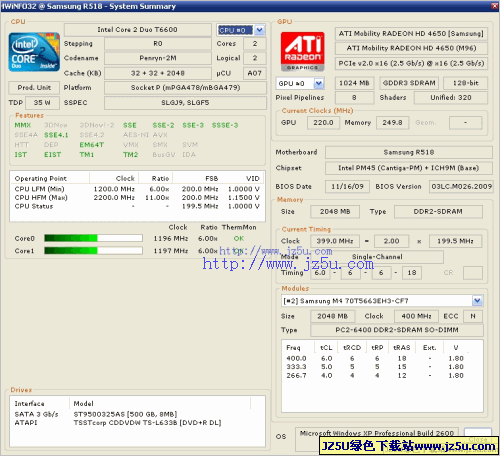Click the tRAS column header
Screen dimensions: 500x456
tap(401, 348)
